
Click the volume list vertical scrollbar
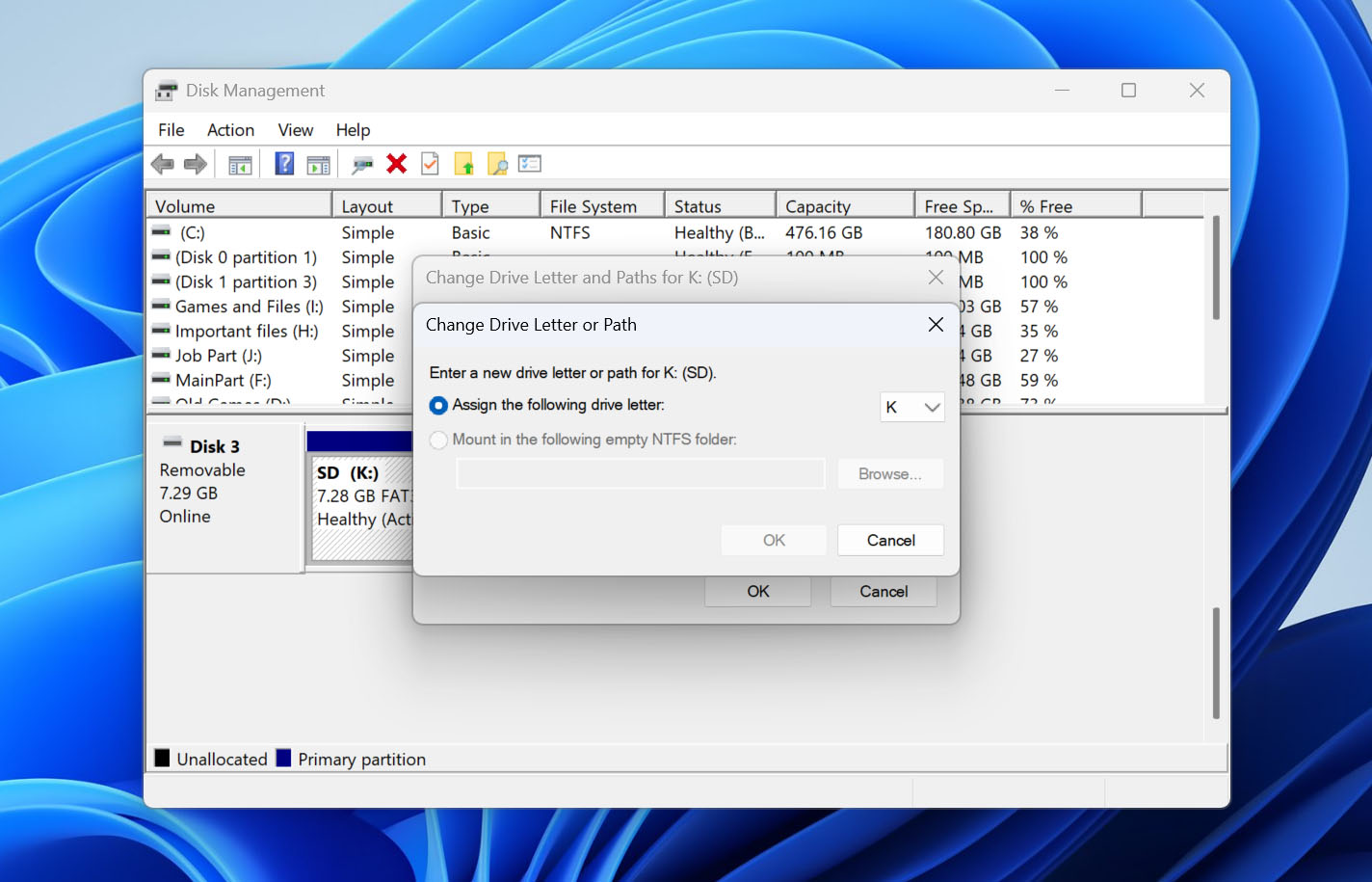[x=1216, y=268]
